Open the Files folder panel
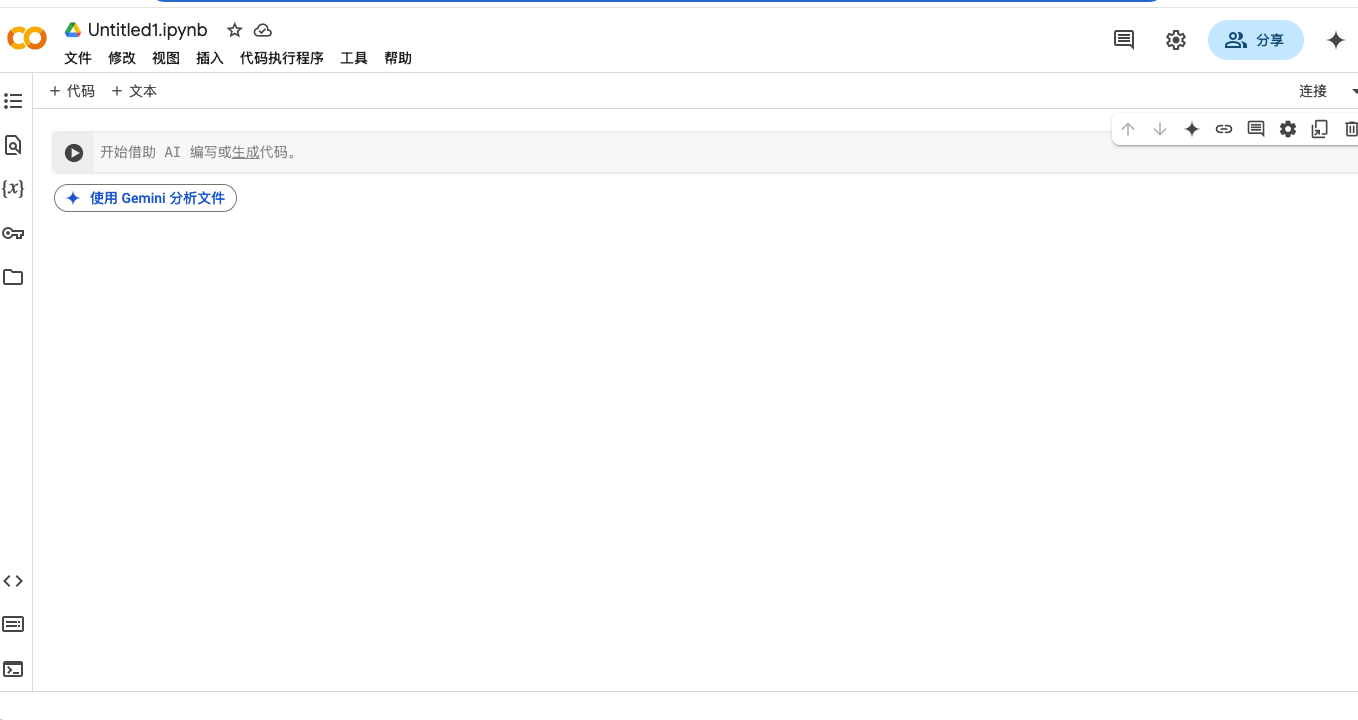 pyautogui.click(x=13, y=277)
